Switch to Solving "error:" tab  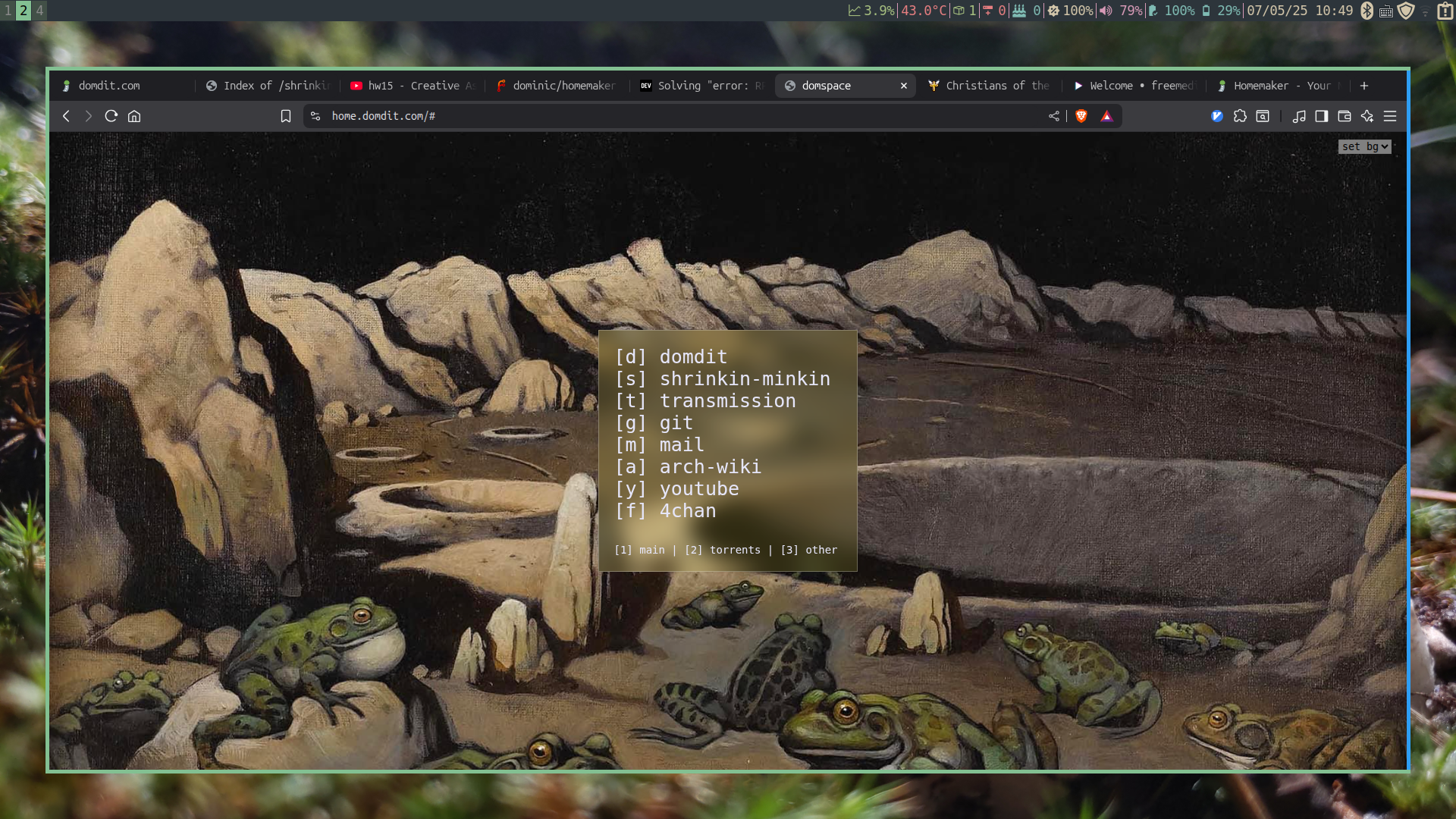pos(701,86)
